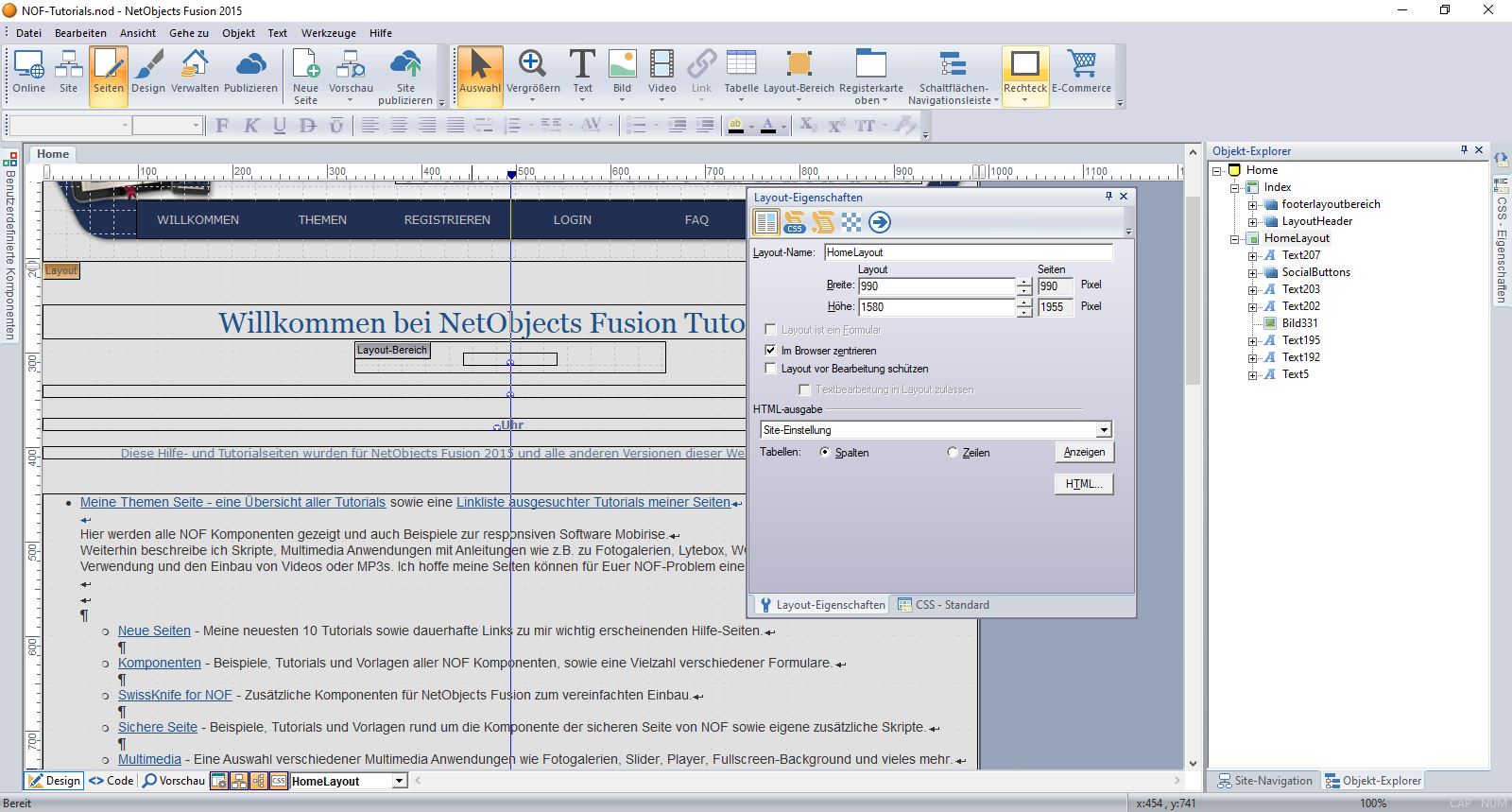1512x812 pixels.
Task: Open the Bearbeiten menu
Action: 80,33
